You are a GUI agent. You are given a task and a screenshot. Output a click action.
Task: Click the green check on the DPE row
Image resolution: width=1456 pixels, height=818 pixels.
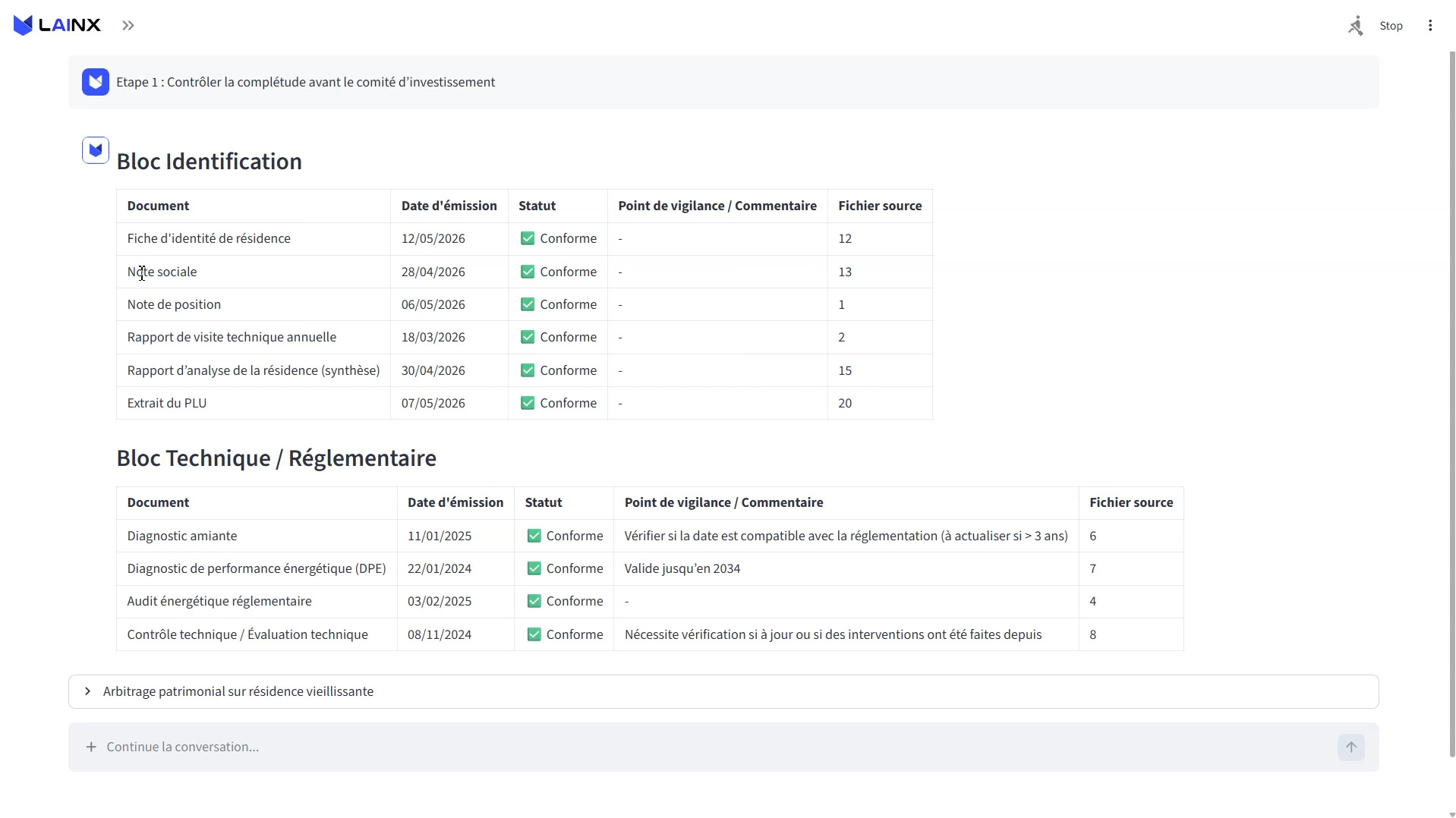[x=534, y=568]
